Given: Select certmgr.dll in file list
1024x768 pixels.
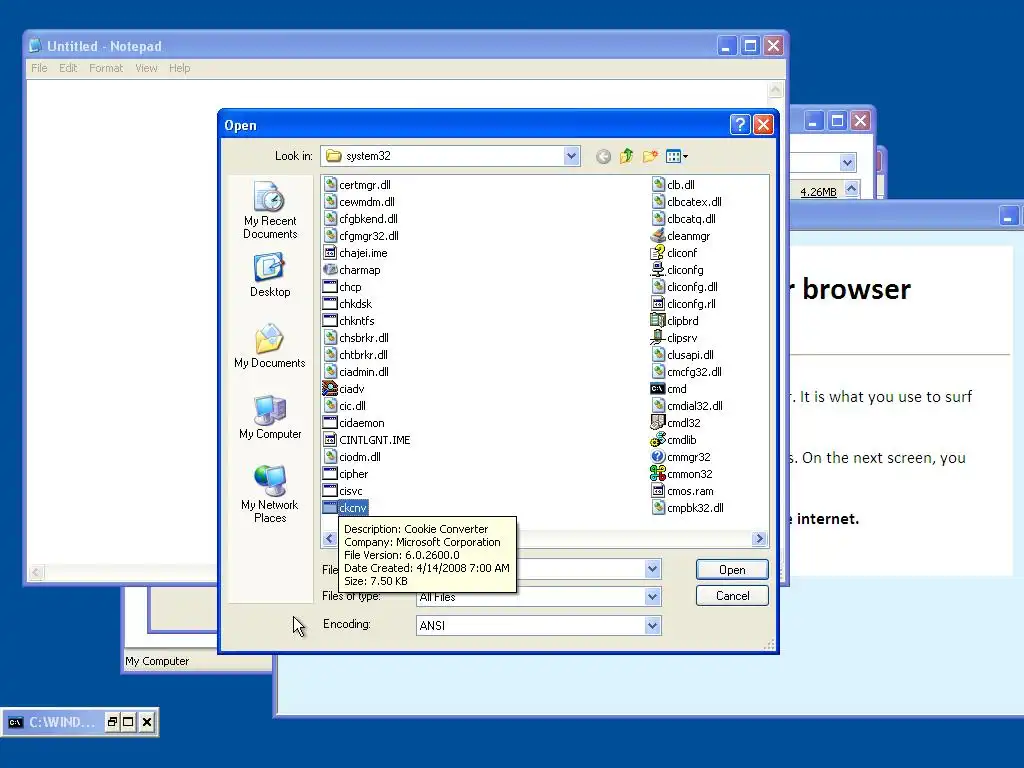Looking at the screenshot, I should pos(357,185).
